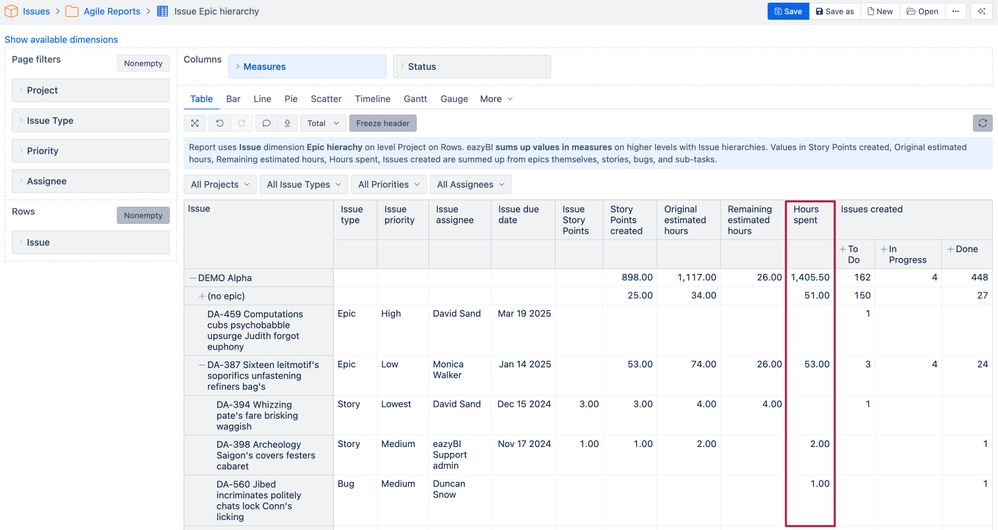Screen dimensions: 998x530
Task: Create a New report
Action: coord(880,11)
